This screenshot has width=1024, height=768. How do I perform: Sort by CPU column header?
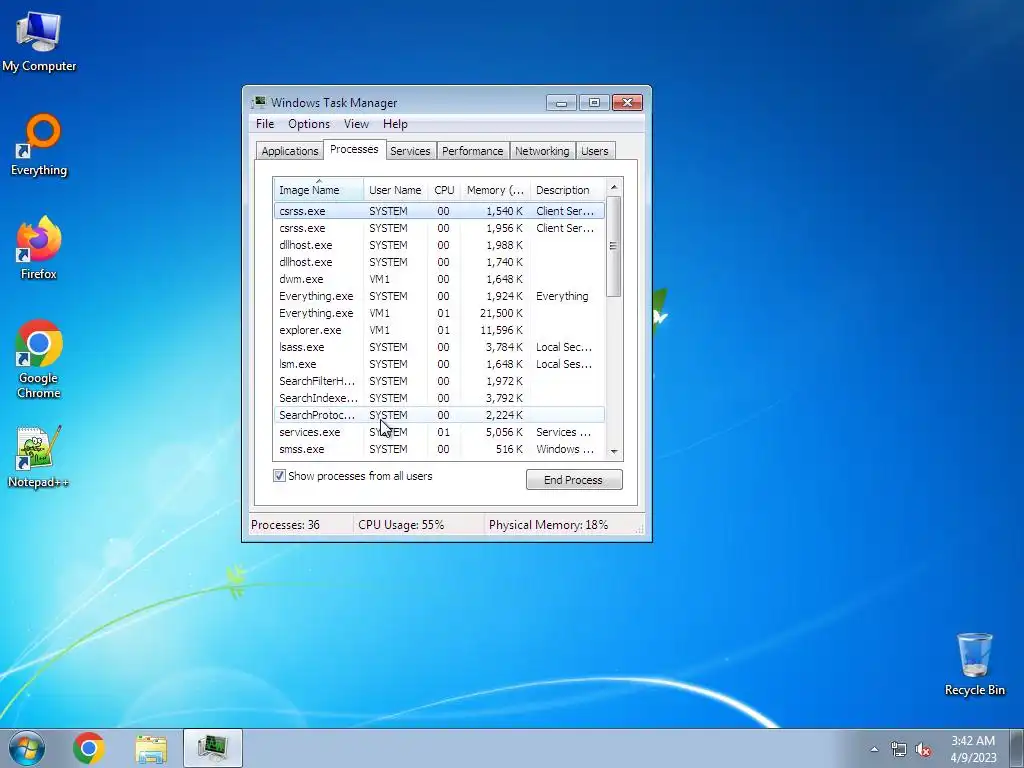[444, 190]
